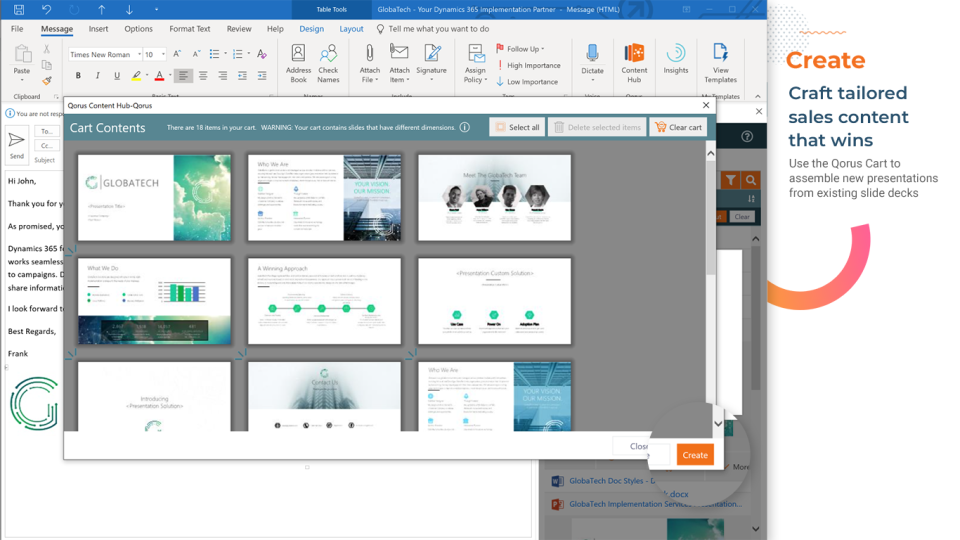960x540 pixels.
Task: Apply text highlight color
Action: (x=136, y=75)
